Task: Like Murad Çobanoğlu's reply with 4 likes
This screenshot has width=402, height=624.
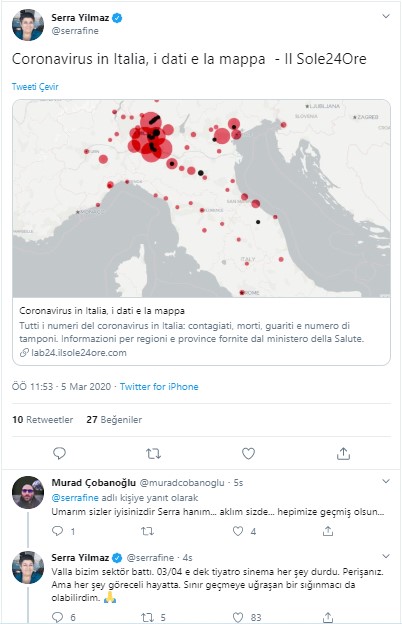Action: coord(238,531)
